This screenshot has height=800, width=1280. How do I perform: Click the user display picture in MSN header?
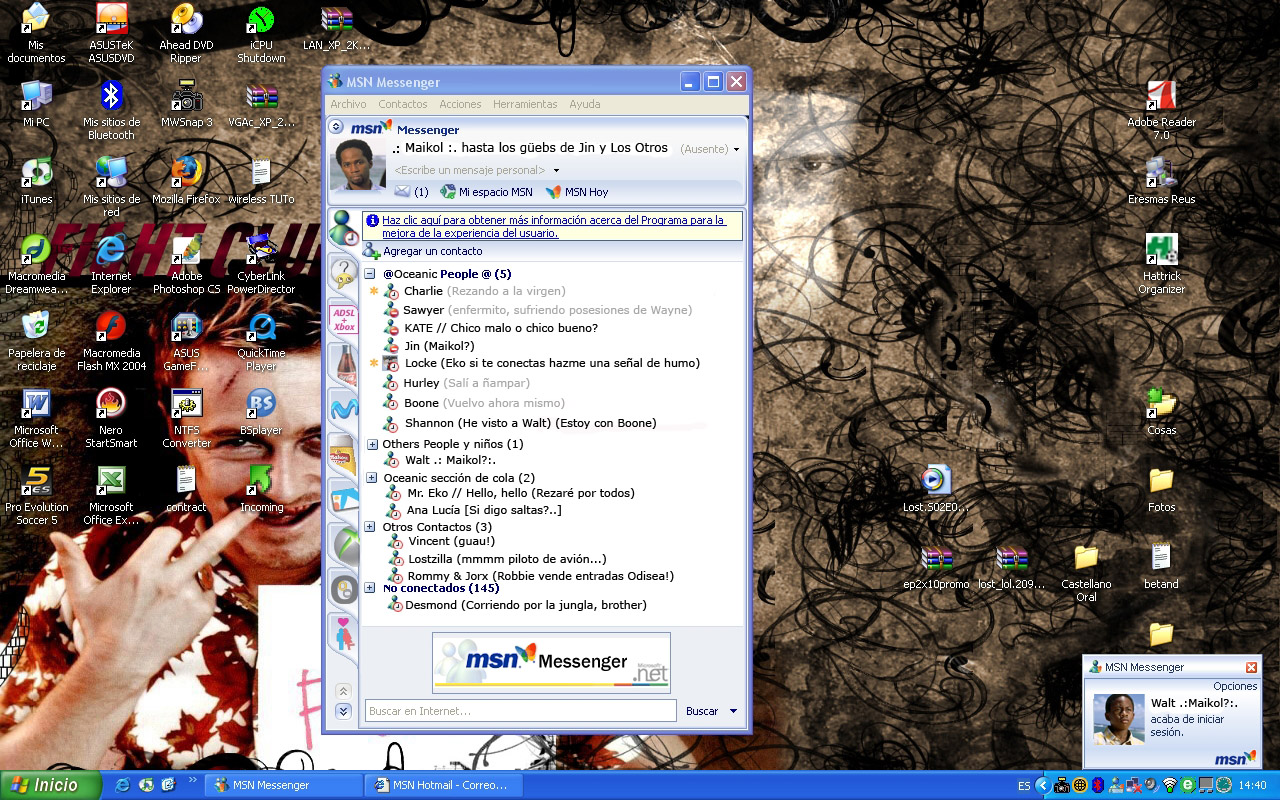click(358, 164)
